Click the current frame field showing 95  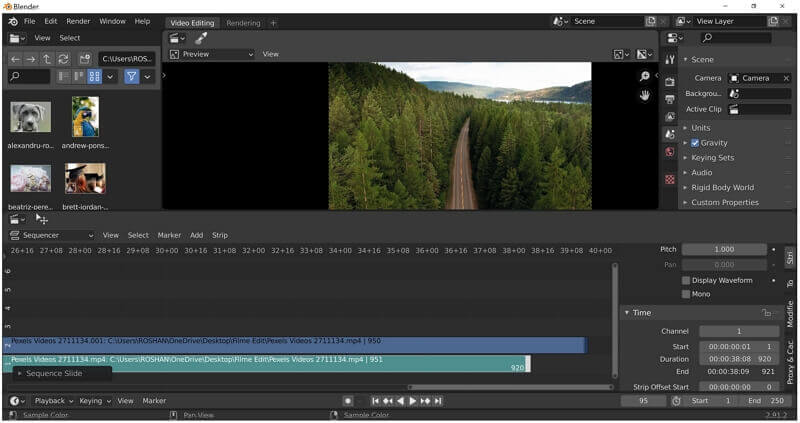click(643, 401)
